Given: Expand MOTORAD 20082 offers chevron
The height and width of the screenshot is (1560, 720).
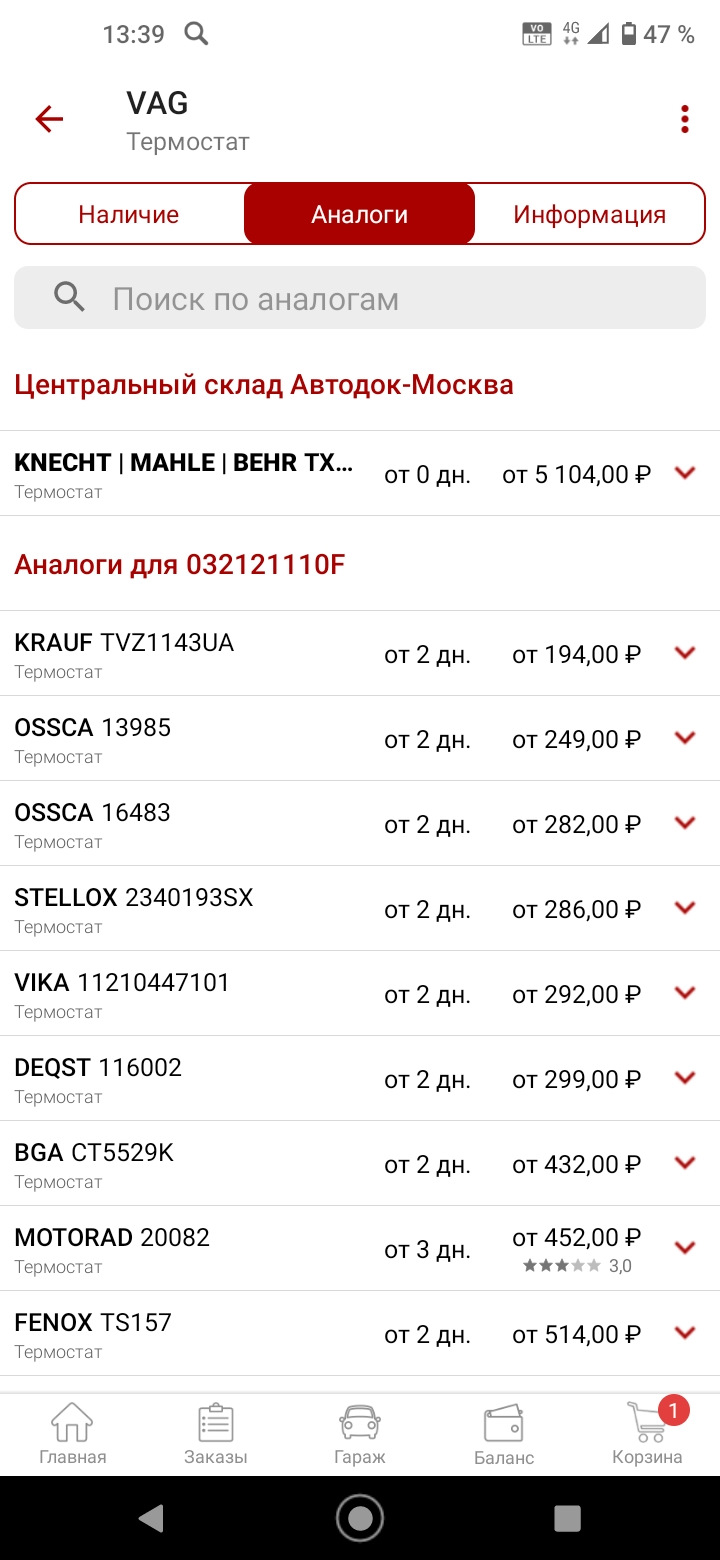Looking at the screenshot, I should click(x=685, y=1248).
